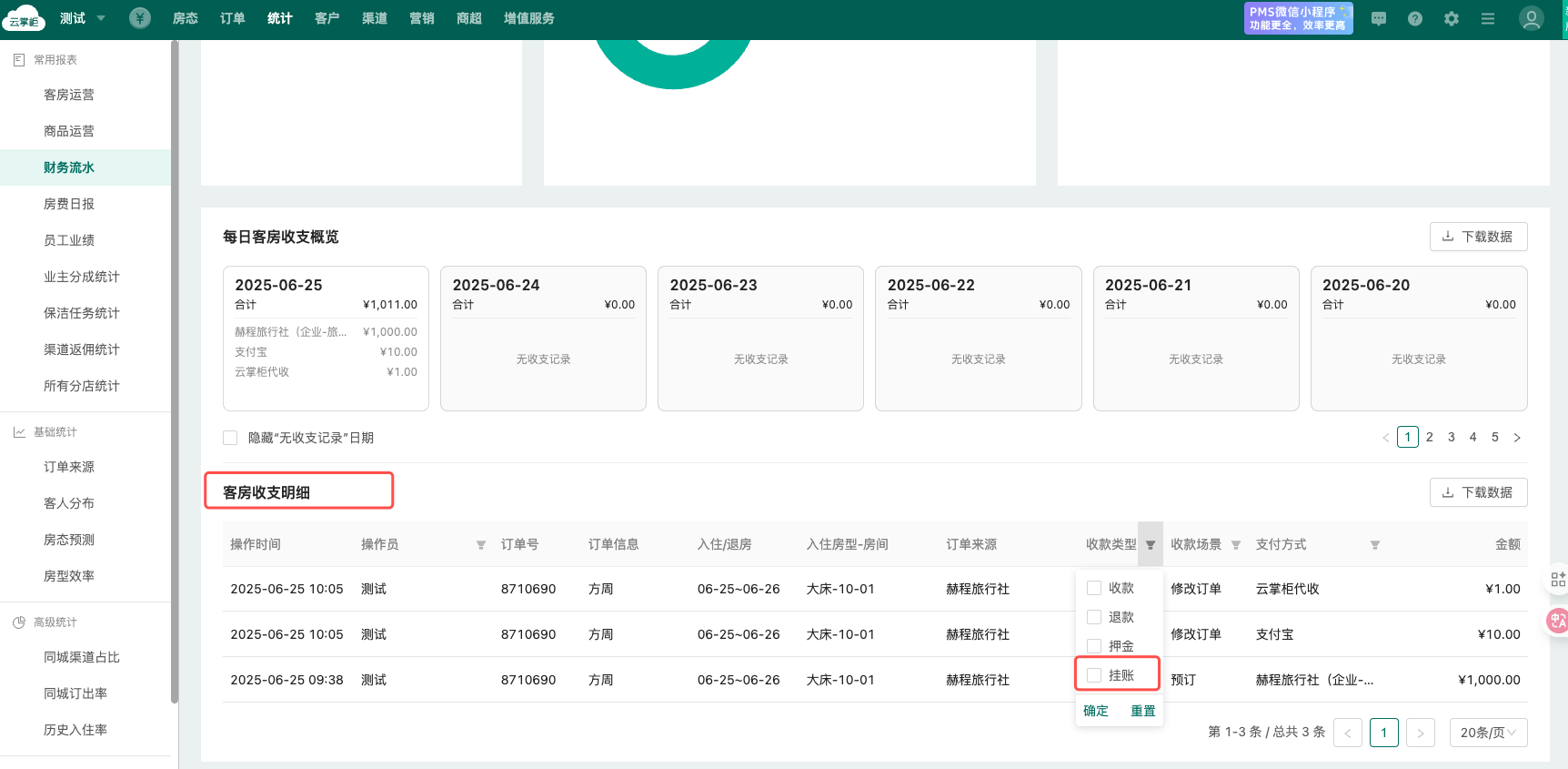Open the 商超 top menu
The width and height of the screenshot is (1568, 769).
pos(469,18)
